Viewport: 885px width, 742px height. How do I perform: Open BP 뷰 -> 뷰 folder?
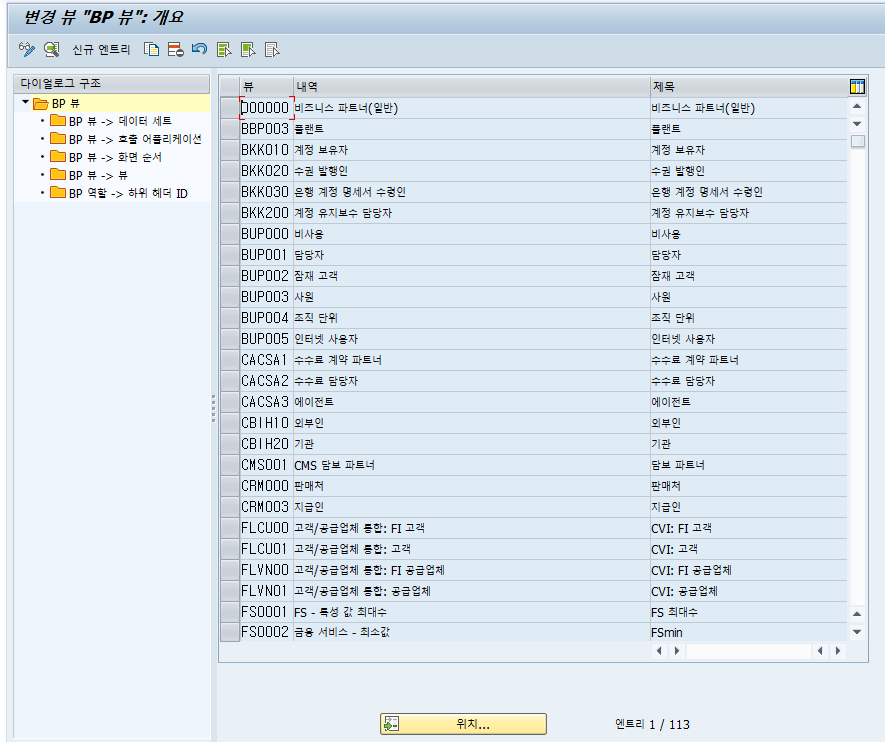89,175
